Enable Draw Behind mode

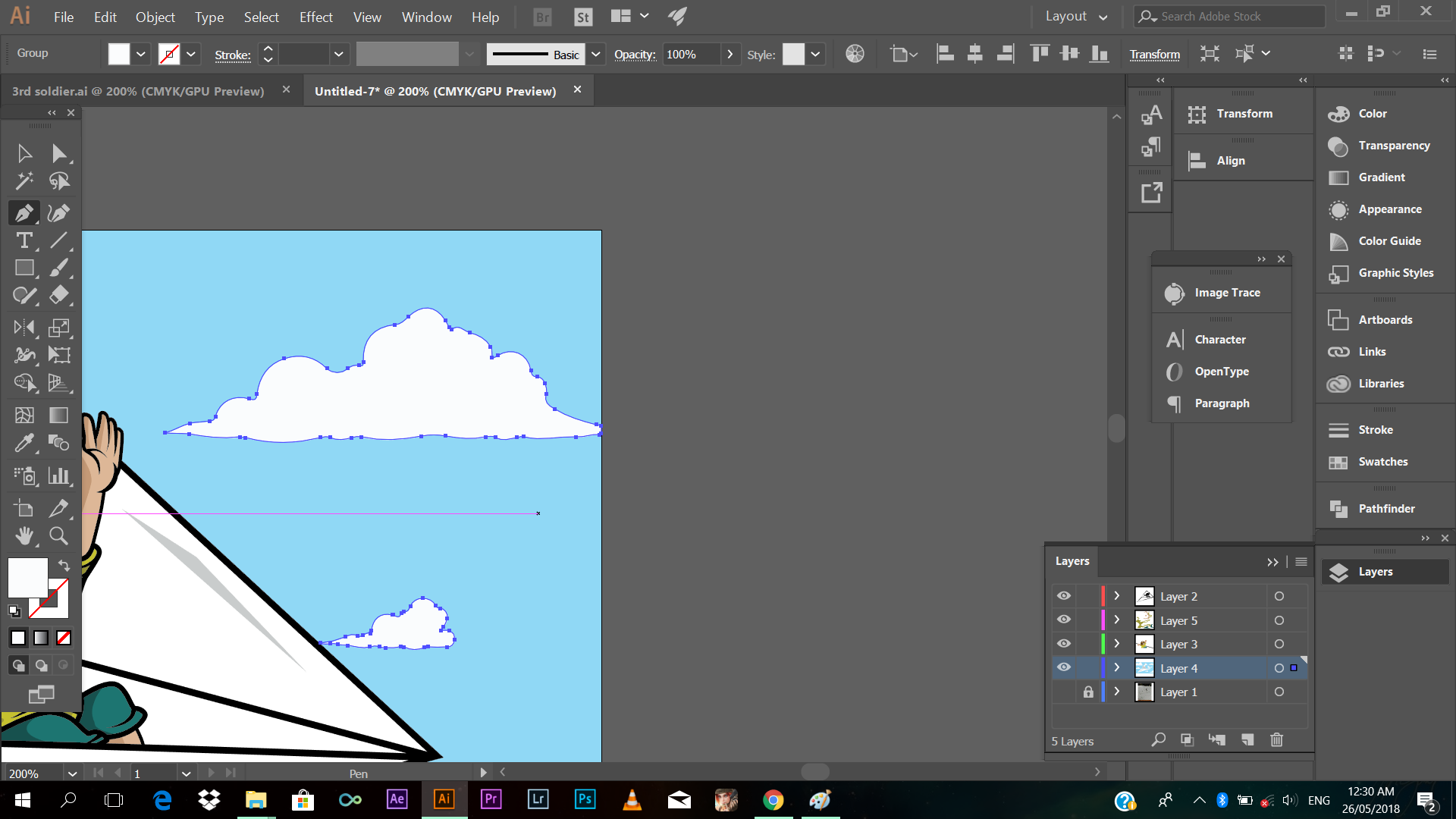pyautogui.click(x=41, y=666)
